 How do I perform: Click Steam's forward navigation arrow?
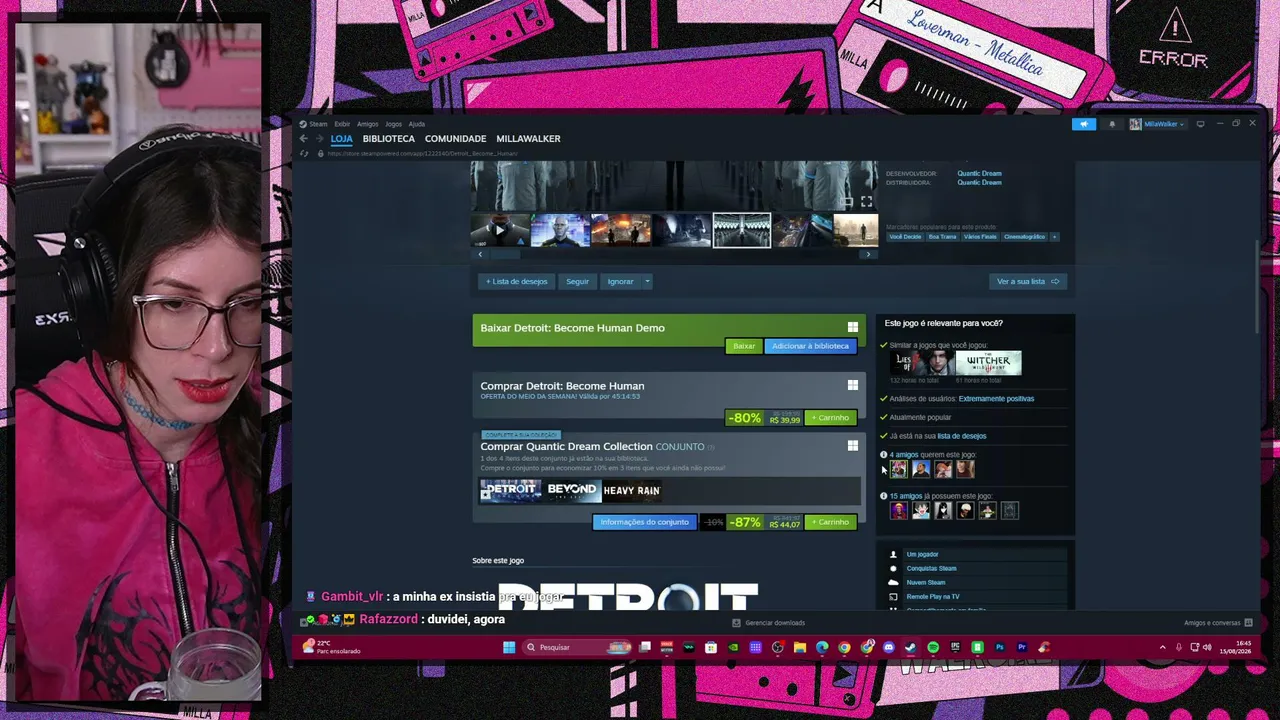319,139
